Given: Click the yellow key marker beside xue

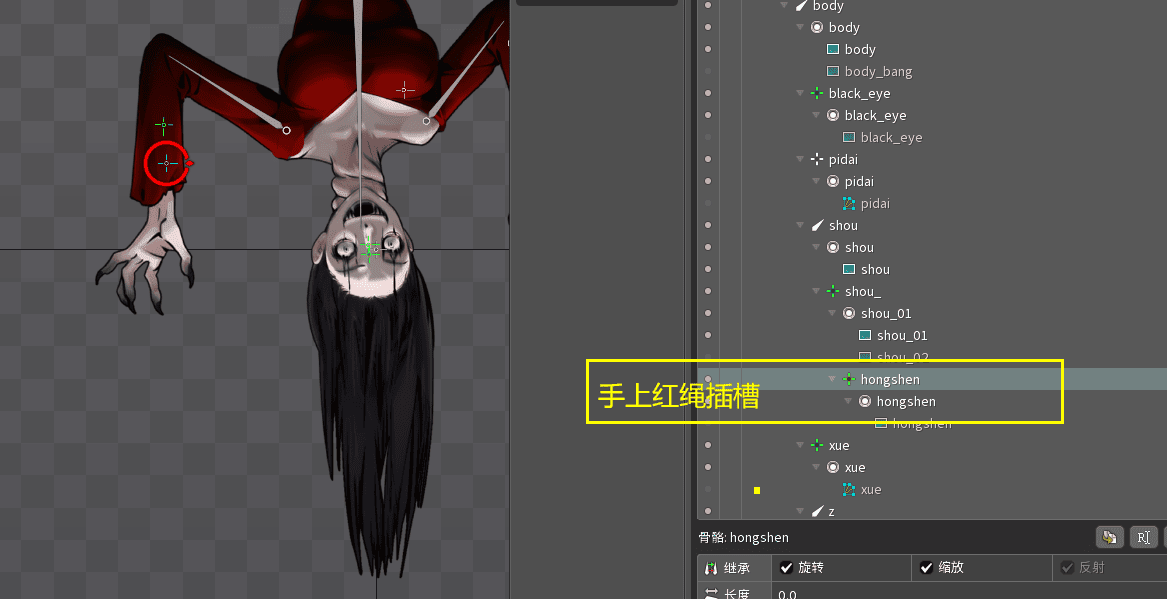Looking at the screenshot, I should click(x=757, y=490).
